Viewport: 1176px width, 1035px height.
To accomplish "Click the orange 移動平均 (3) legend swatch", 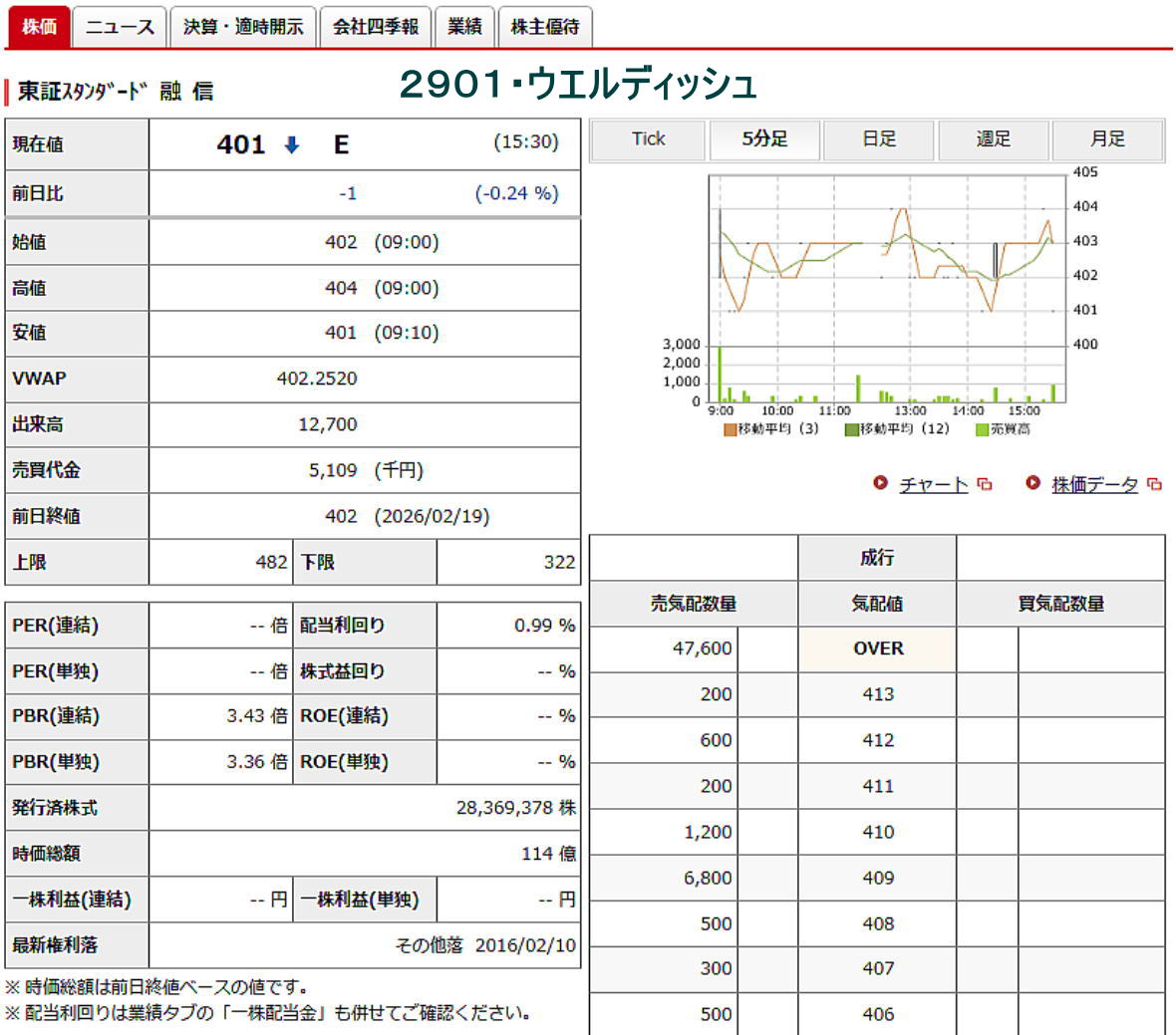I will pyautogui.click(x=730, y=429).
